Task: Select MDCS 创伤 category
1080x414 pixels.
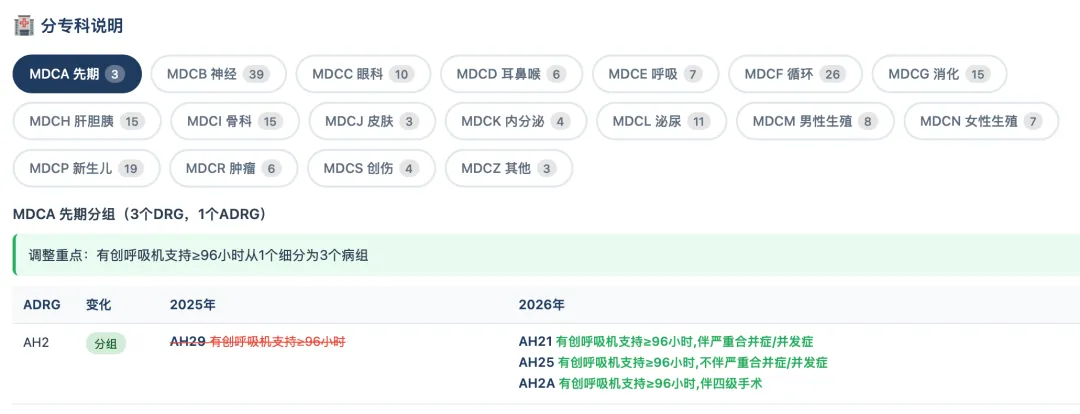Action: click(x=371, y=168)
